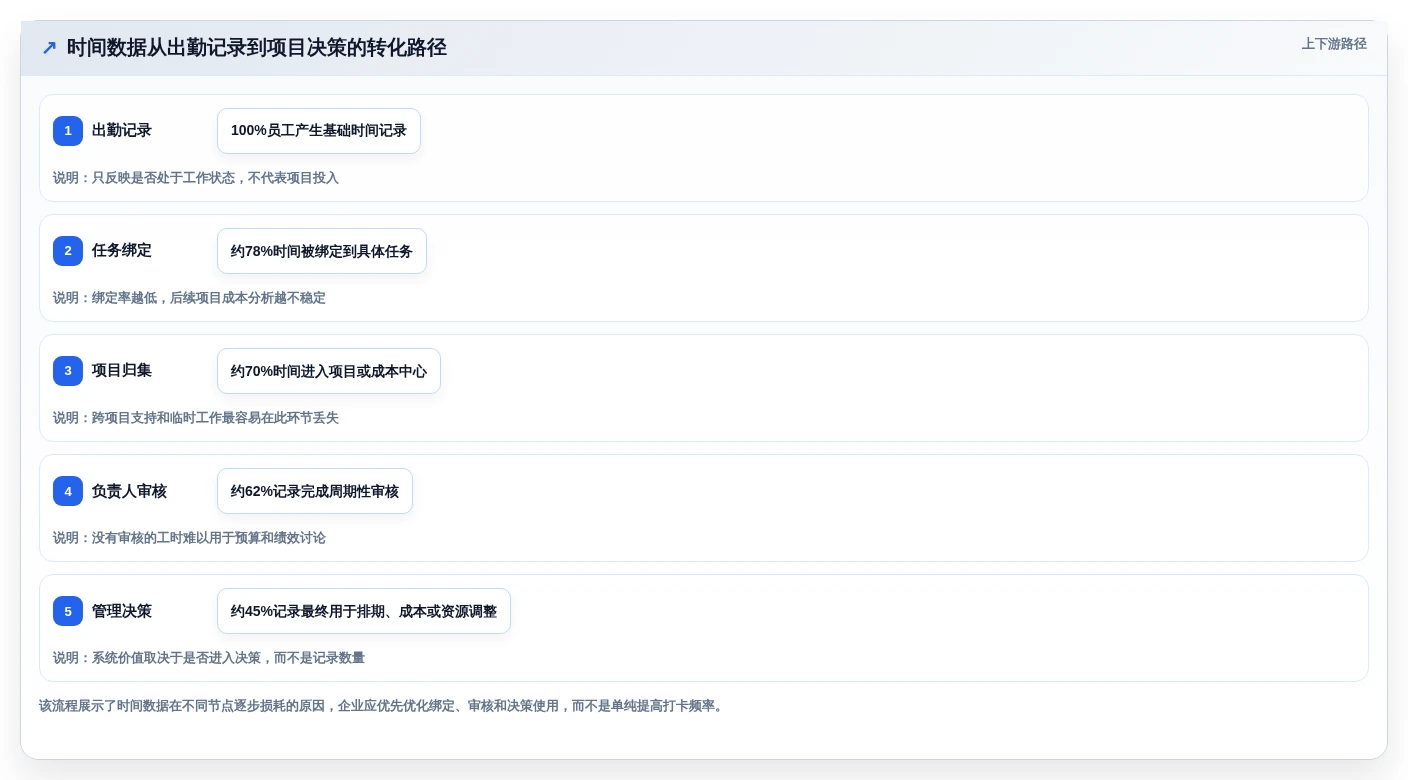Click the arrow icon beside the title
1408x780 pixels.
click(49, 48)
